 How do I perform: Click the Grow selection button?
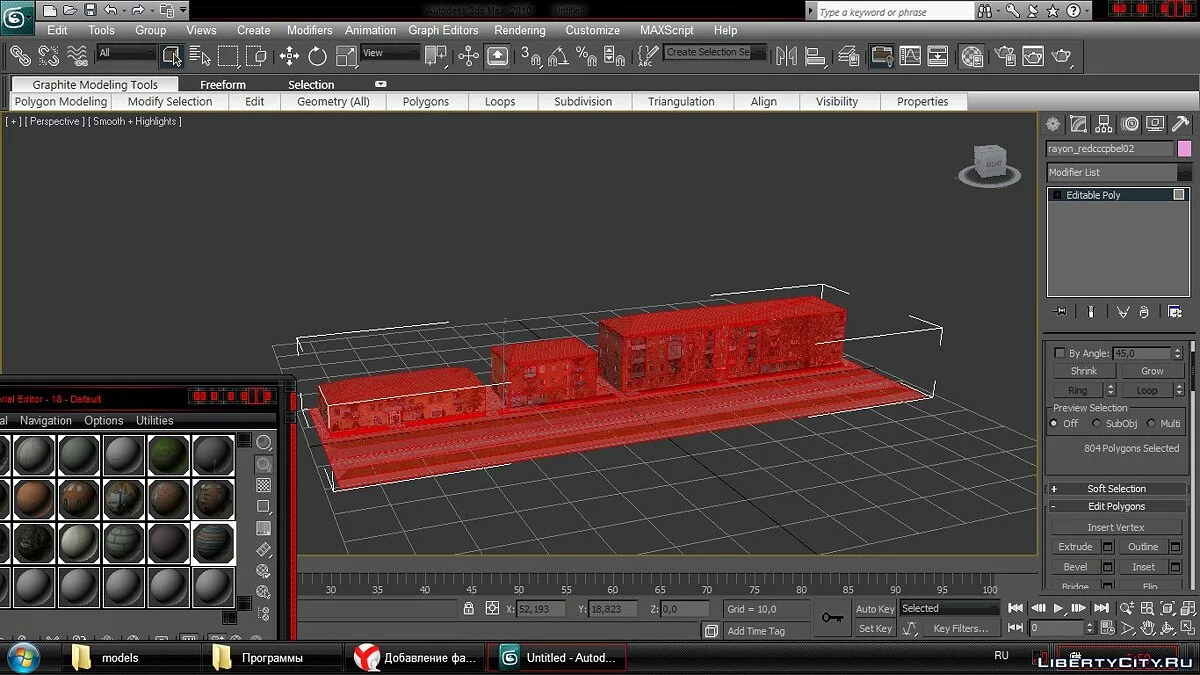pyautogui.click(x=1151, y=371)
